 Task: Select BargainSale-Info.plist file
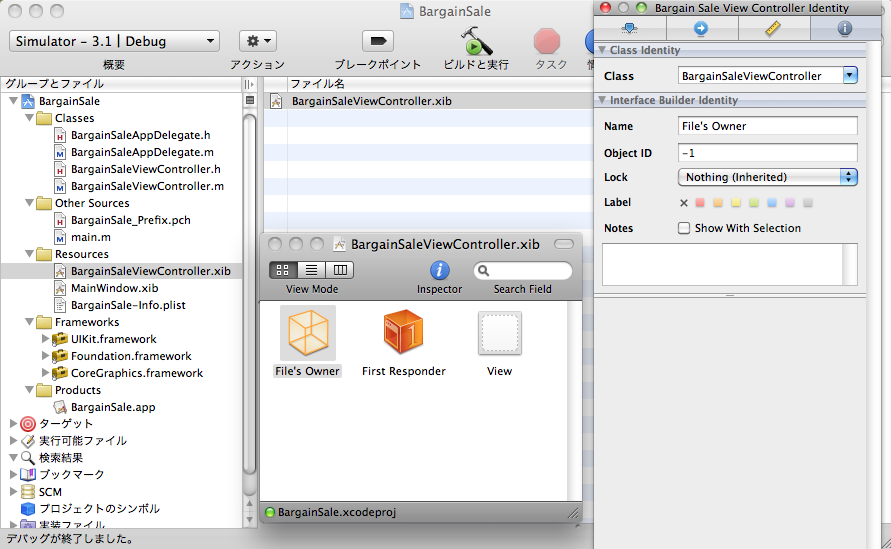tap(128, 305)
